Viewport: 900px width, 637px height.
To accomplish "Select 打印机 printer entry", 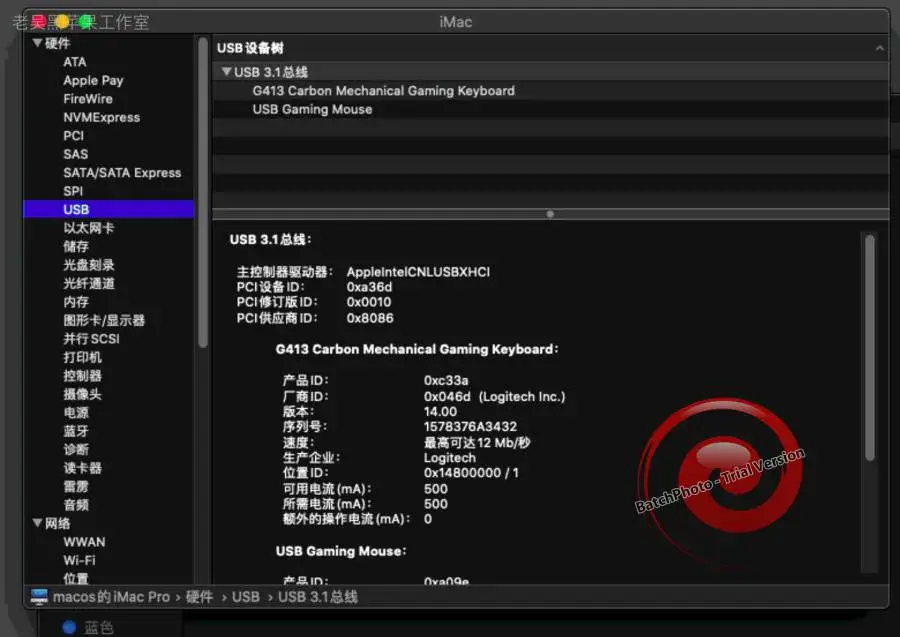I will coord(82,357).
